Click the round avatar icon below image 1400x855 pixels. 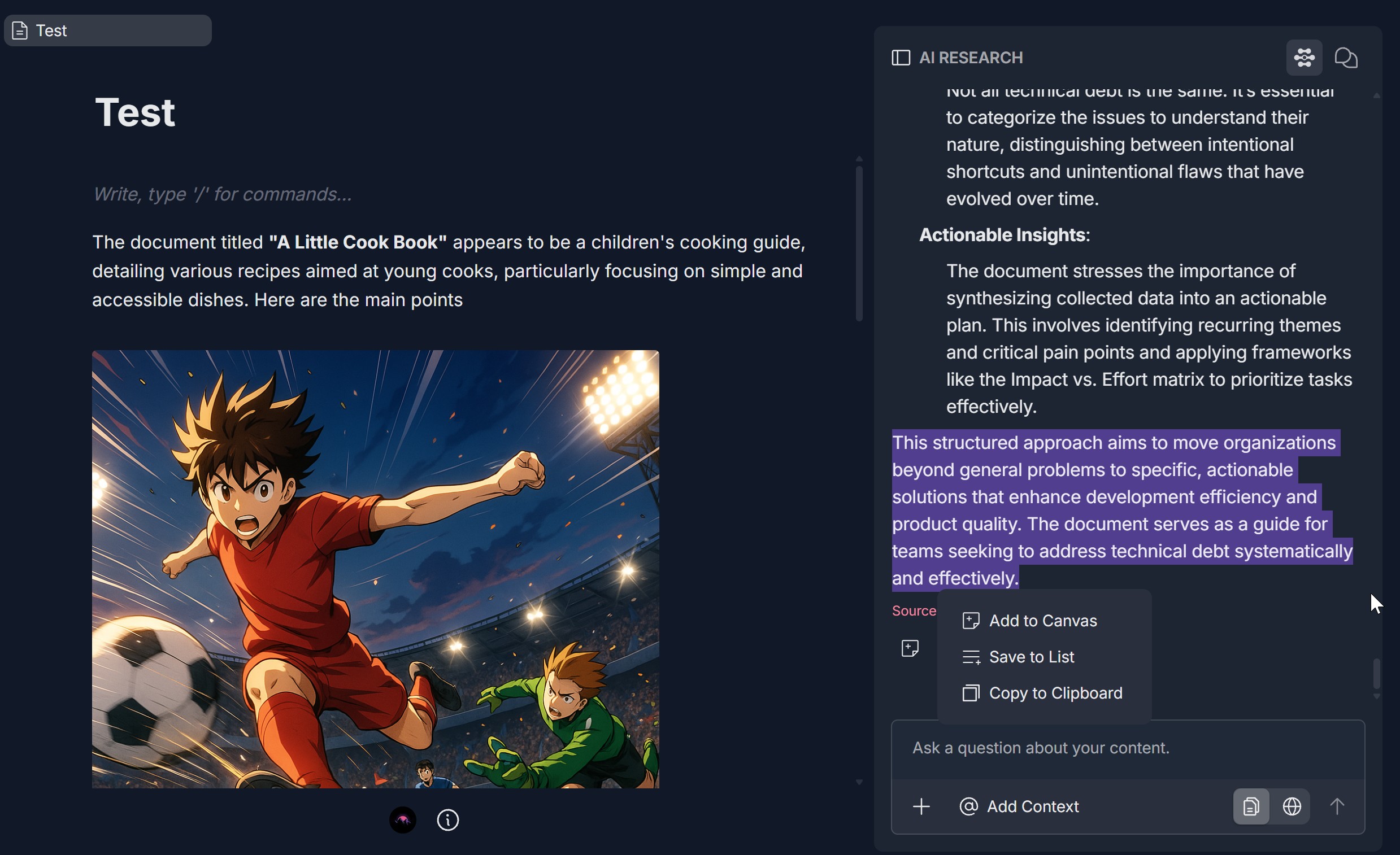tap(402, 820)
